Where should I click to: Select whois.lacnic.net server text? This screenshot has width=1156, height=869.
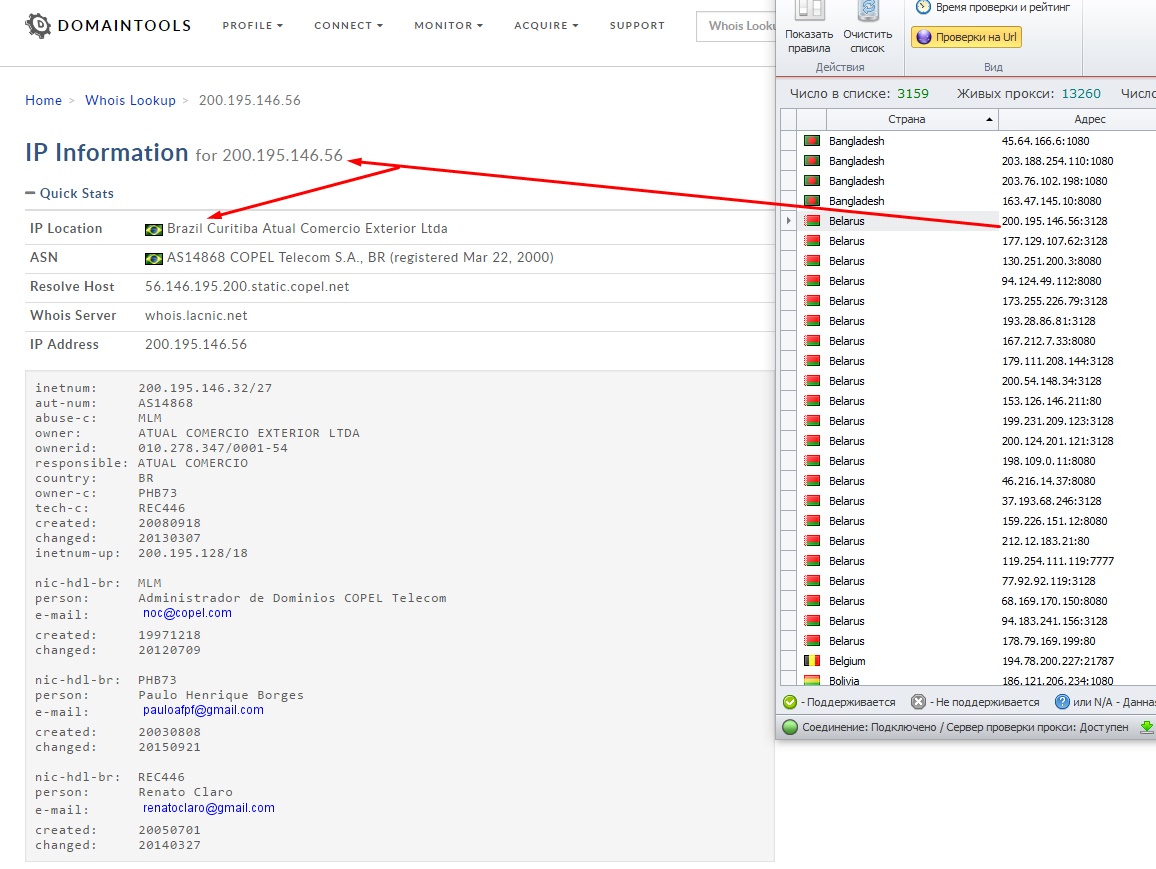[196, 315]
